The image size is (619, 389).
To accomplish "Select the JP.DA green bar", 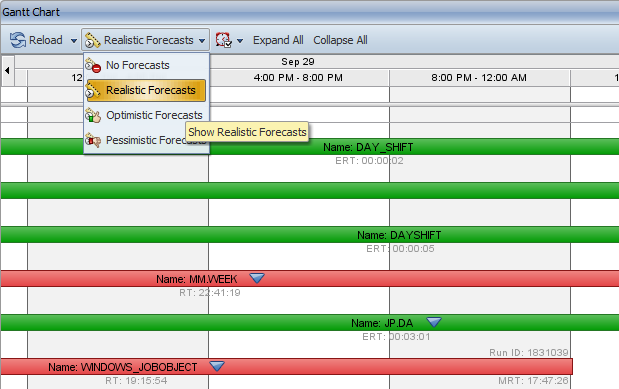I will tap(310, 323).
